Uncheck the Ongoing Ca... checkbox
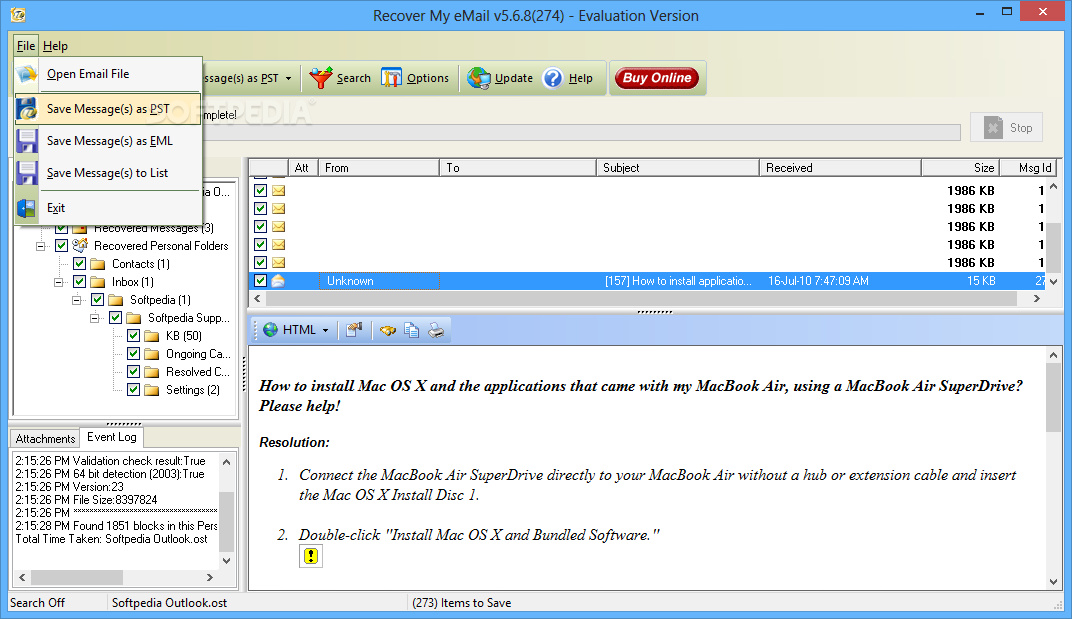The image size is (1072, 619). click(133, 354)
